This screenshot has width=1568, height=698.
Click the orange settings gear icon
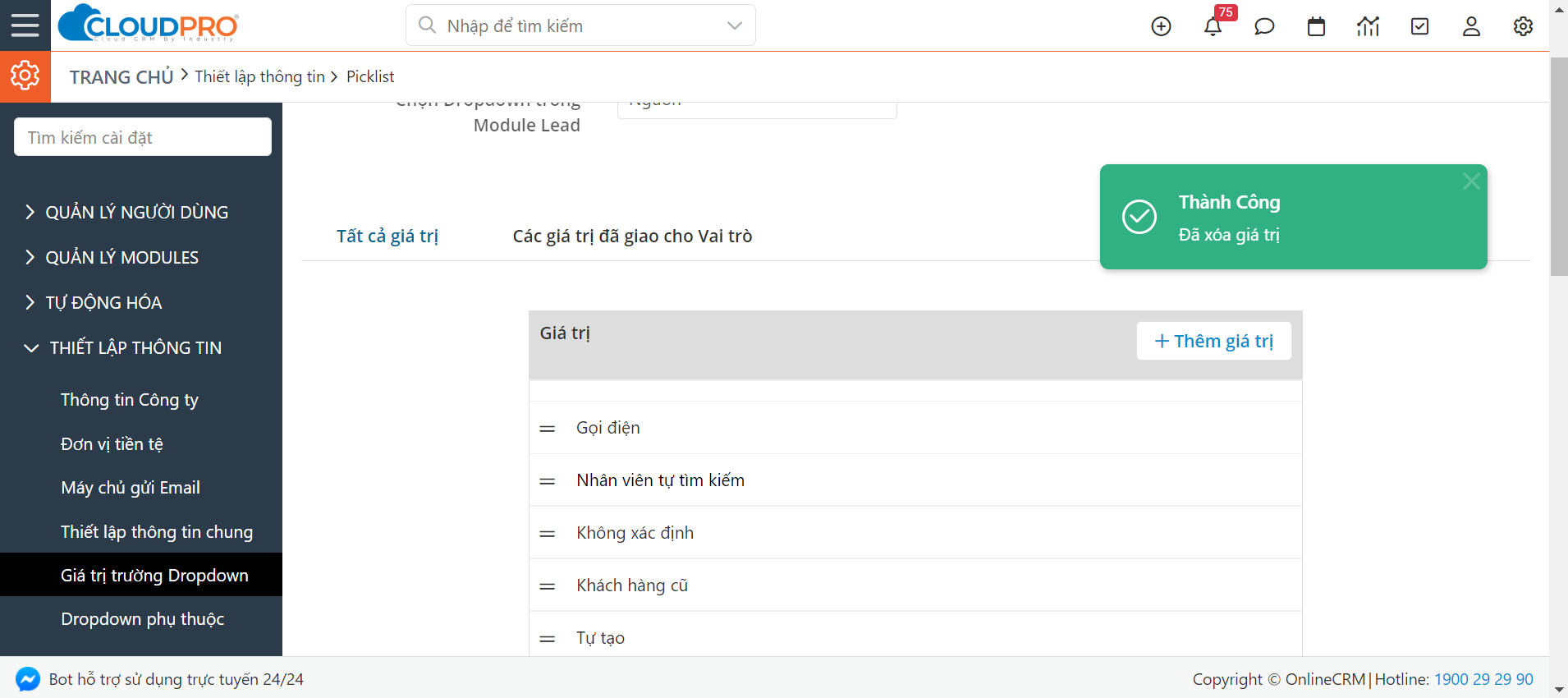pyautogui.click(x=25, y=76)
